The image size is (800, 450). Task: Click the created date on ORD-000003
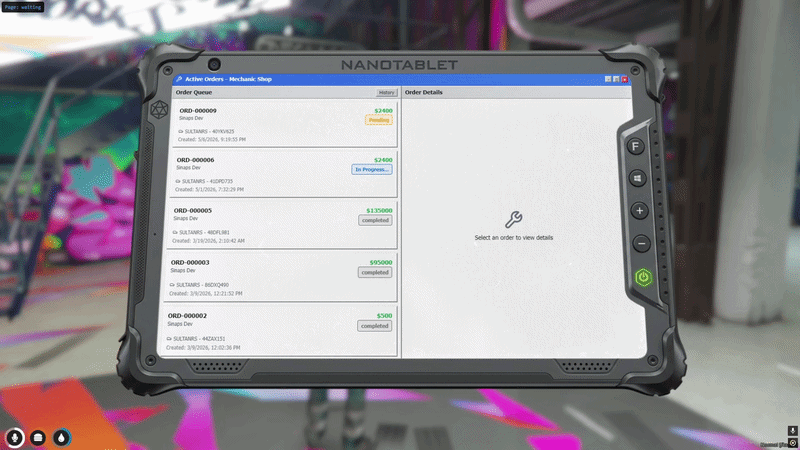pyautogui.click(x=206, y=293)
